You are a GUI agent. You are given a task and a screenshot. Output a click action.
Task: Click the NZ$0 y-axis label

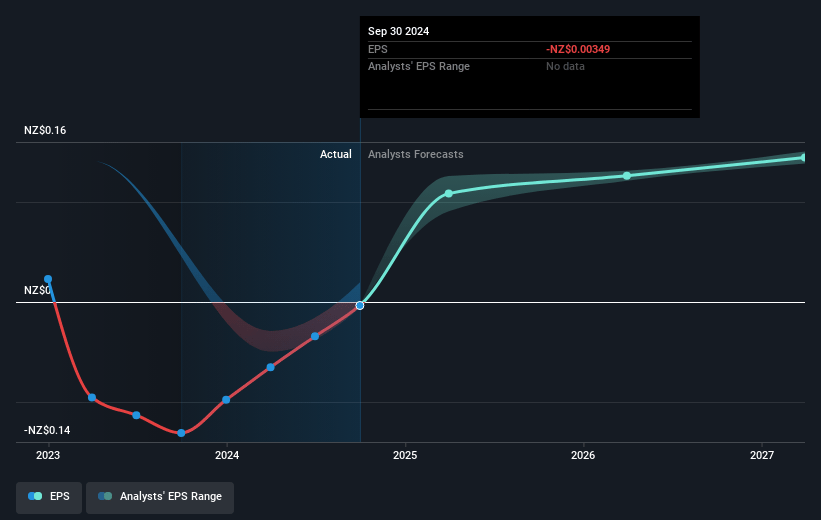click(37, 290)
